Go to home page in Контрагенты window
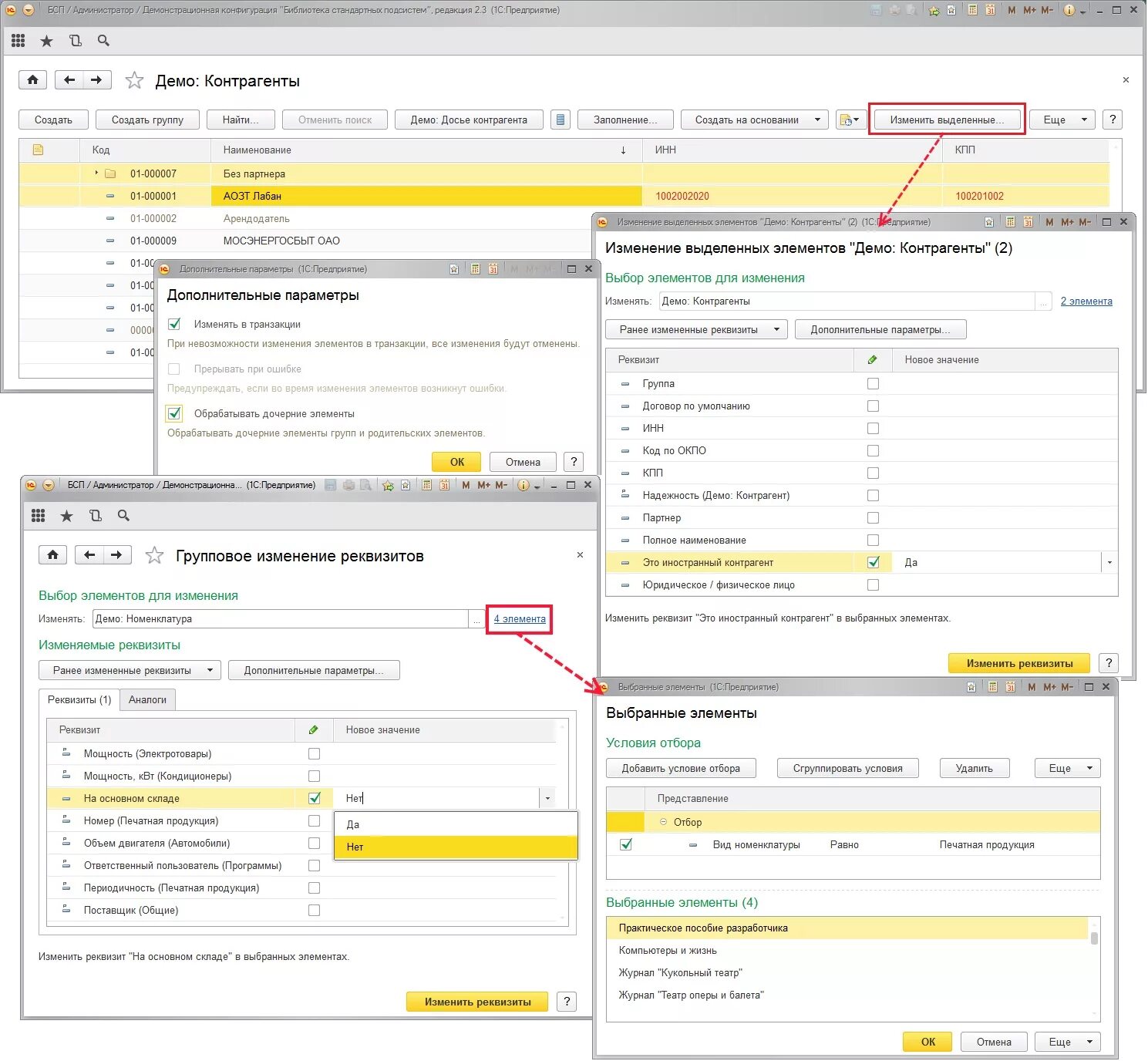Screen dimensions: 1148x1061 point(32,80)
